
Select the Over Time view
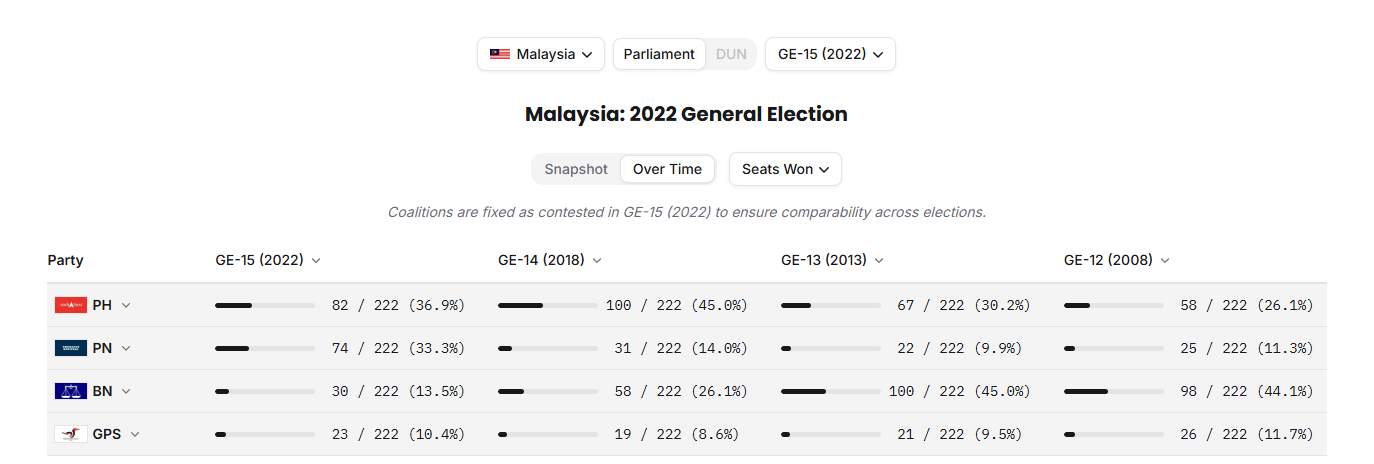668,169
